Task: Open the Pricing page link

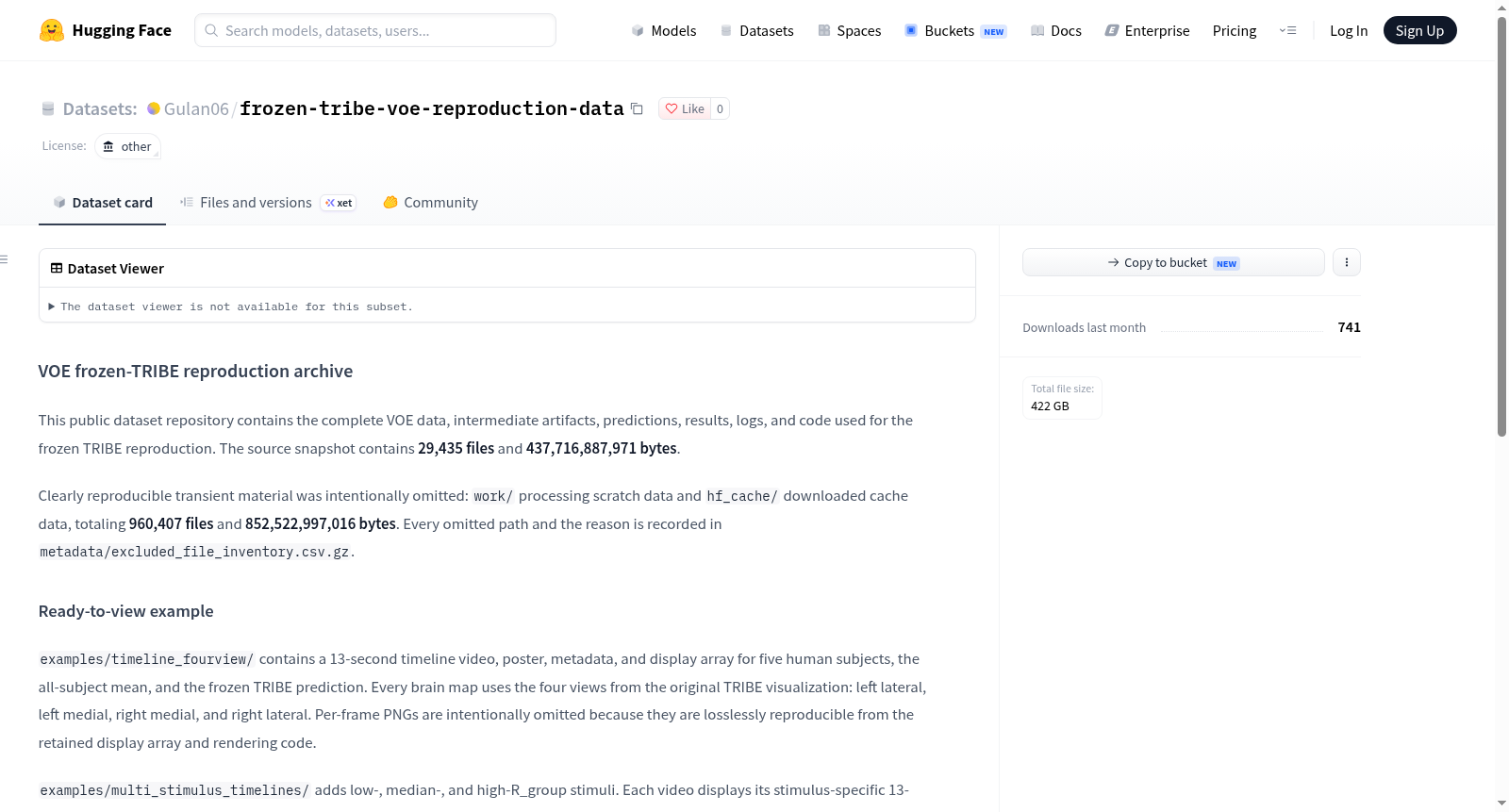Action: [1235, 30]
